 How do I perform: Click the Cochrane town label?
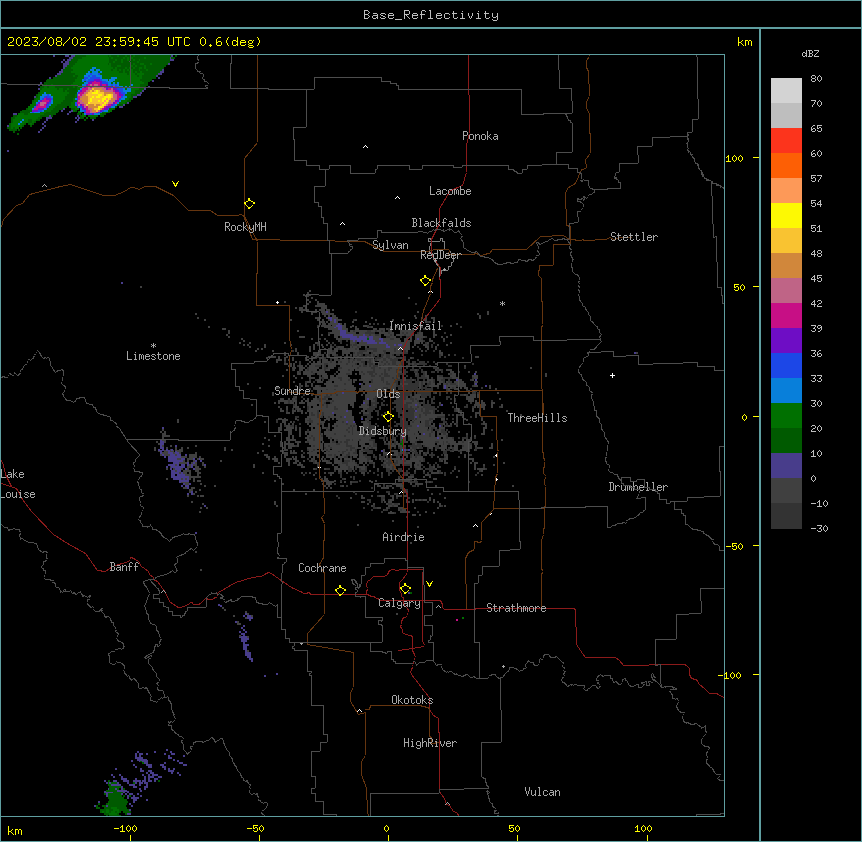pyautogui.click(x=322, y=568)
